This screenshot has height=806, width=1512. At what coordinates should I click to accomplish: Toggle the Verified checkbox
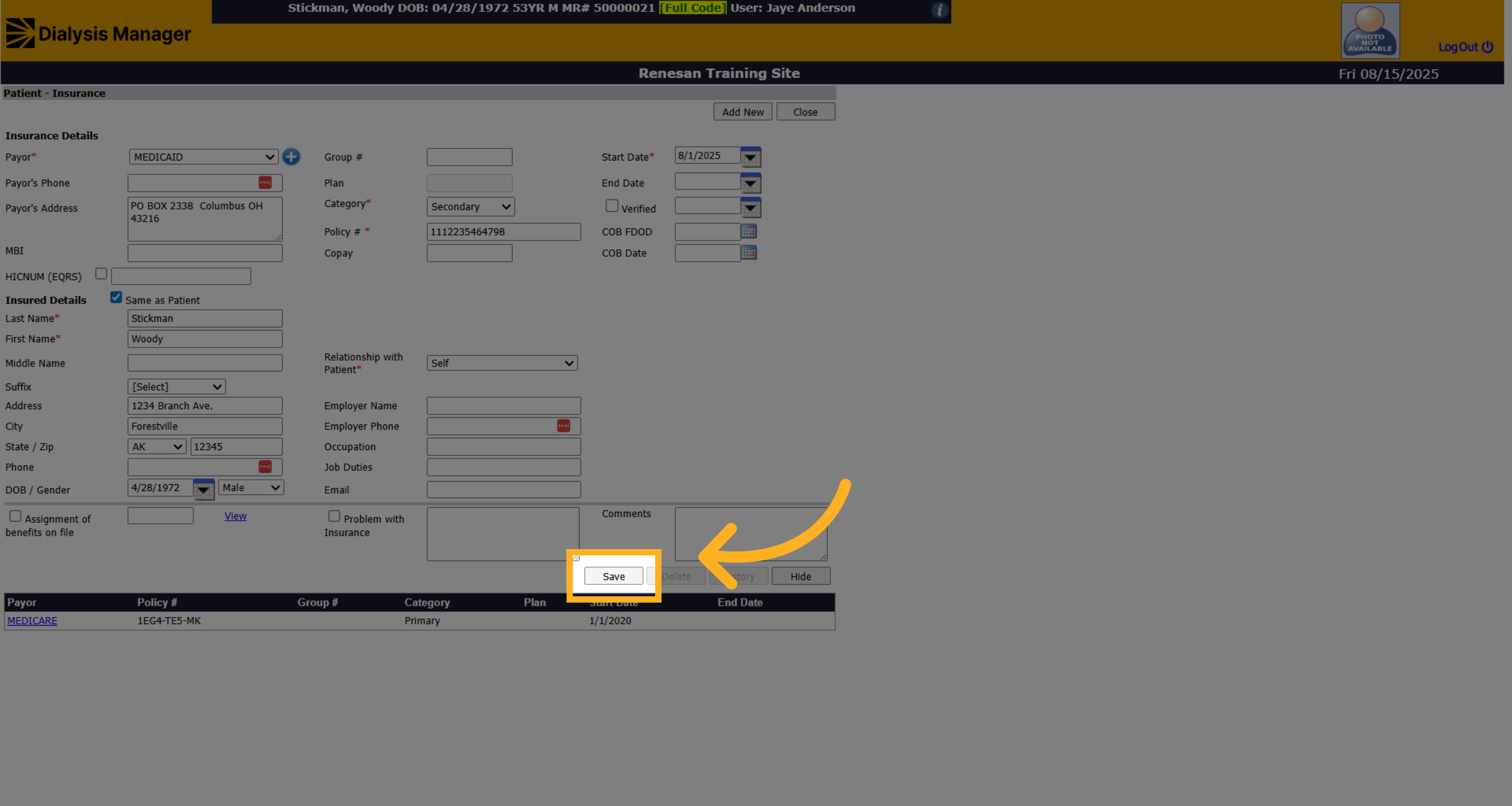612,206
